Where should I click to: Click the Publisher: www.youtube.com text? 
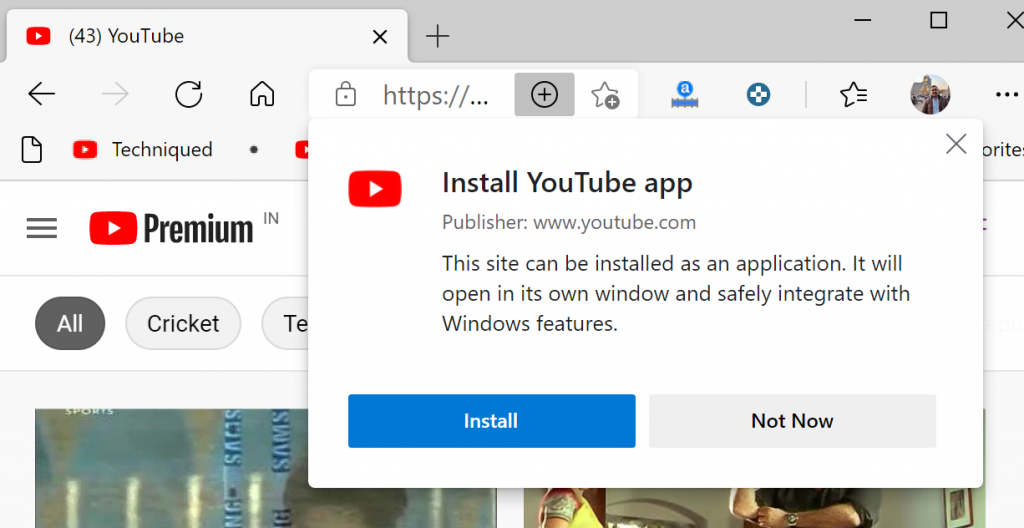pos(569,222)
